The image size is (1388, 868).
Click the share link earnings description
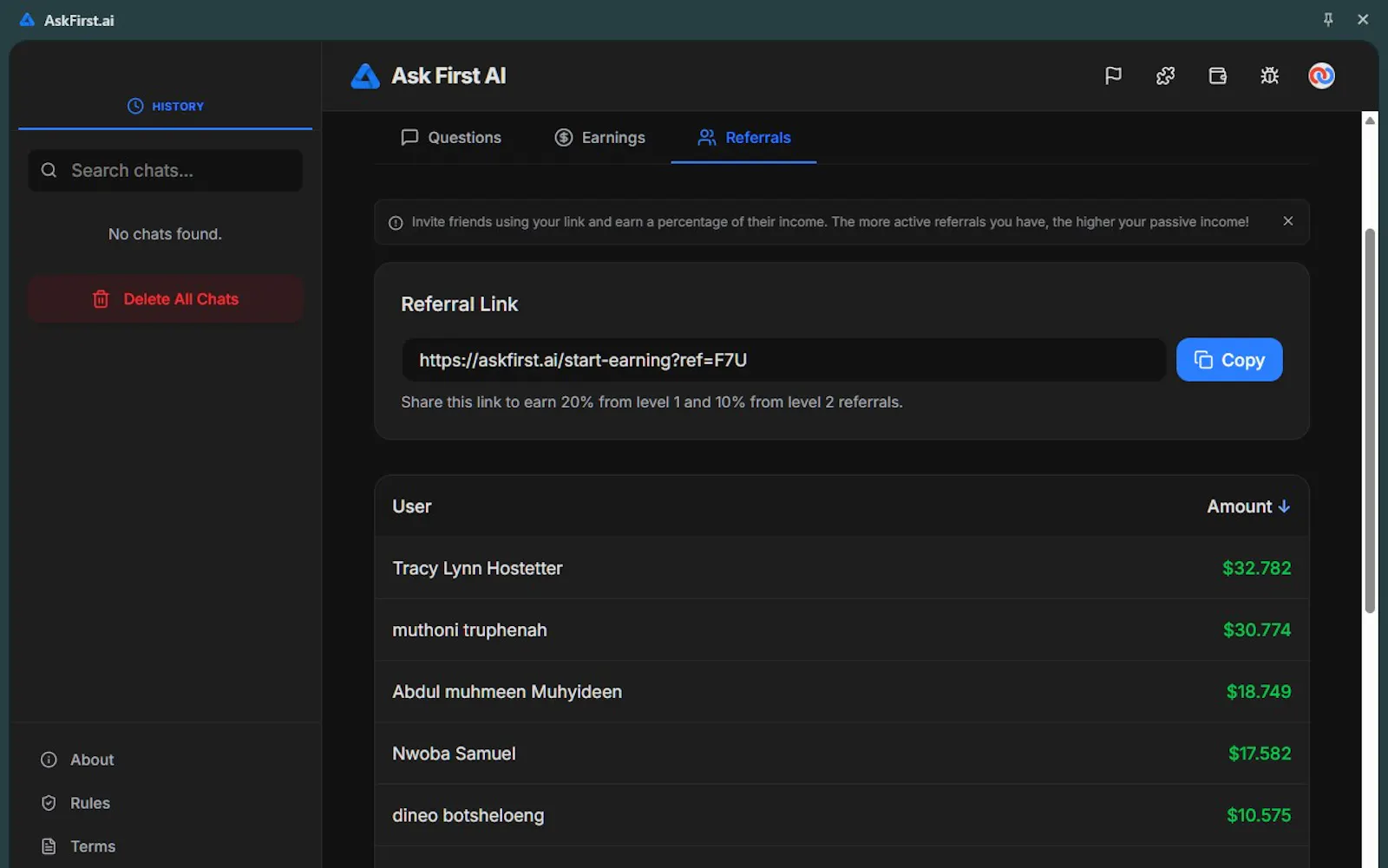(651, 402)
